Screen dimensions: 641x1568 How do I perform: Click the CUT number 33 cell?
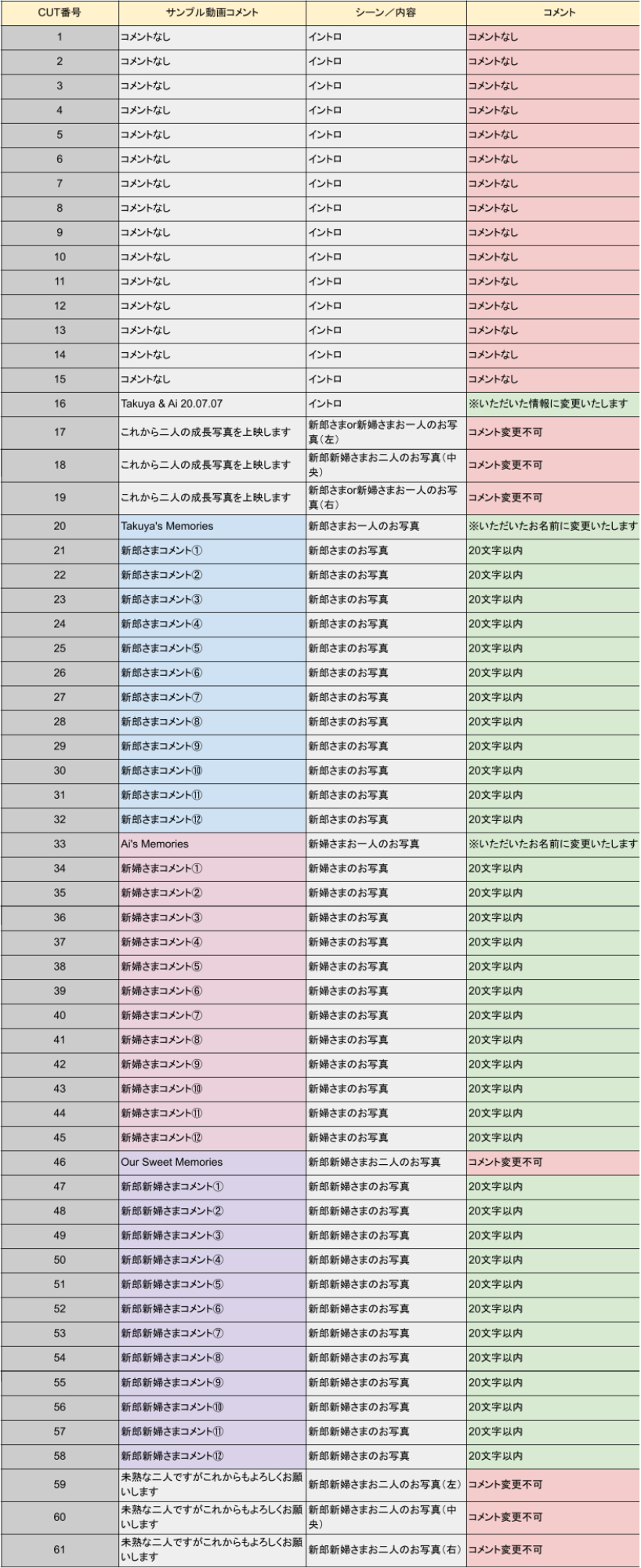[60, 844]
